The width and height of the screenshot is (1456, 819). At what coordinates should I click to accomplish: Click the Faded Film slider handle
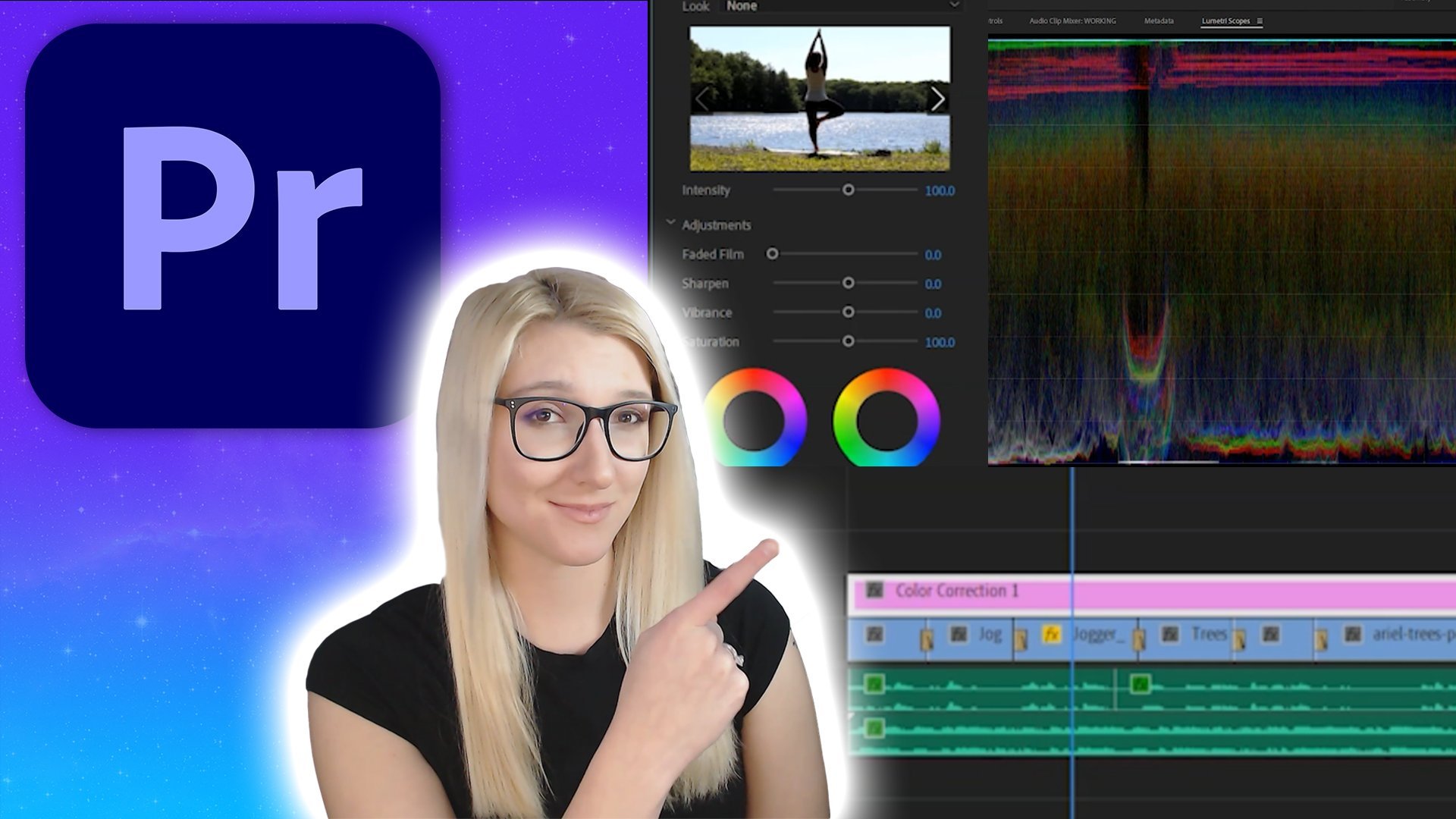click(x=772, y=253)
